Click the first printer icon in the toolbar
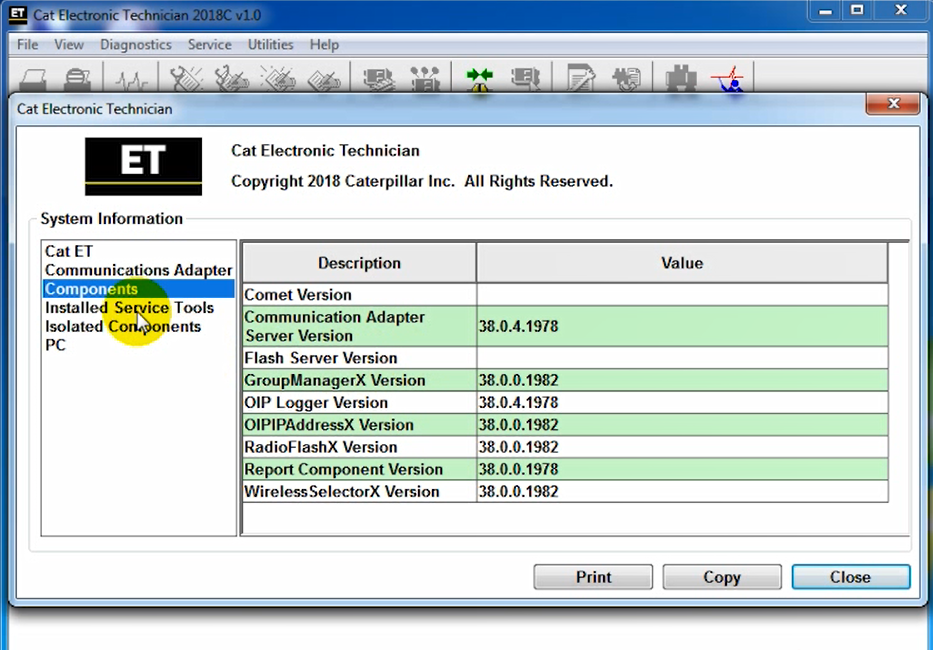Screen dimensions: 933x650 pos(36,79)
